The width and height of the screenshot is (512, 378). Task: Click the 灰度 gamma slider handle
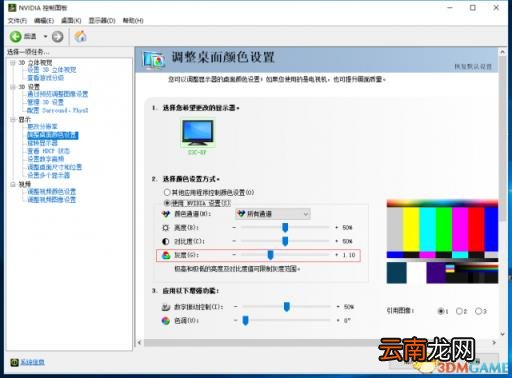coord(271,255)
